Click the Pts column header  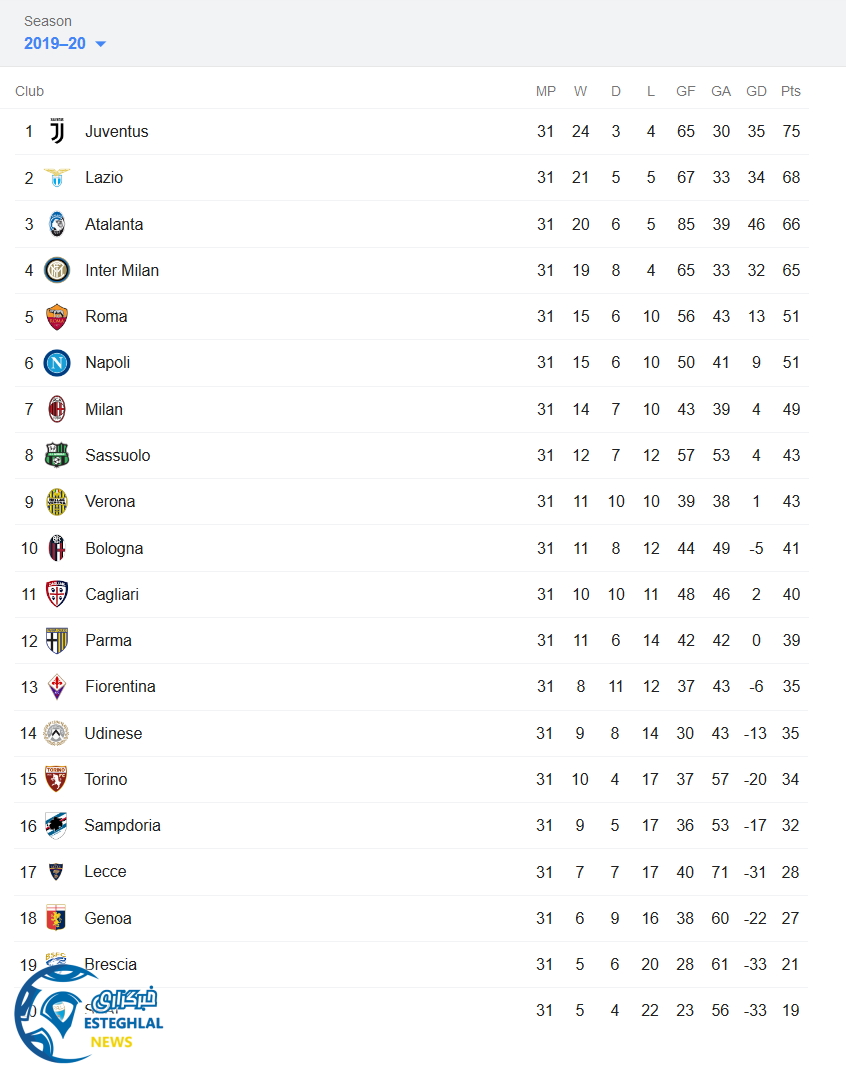point(791,91)
